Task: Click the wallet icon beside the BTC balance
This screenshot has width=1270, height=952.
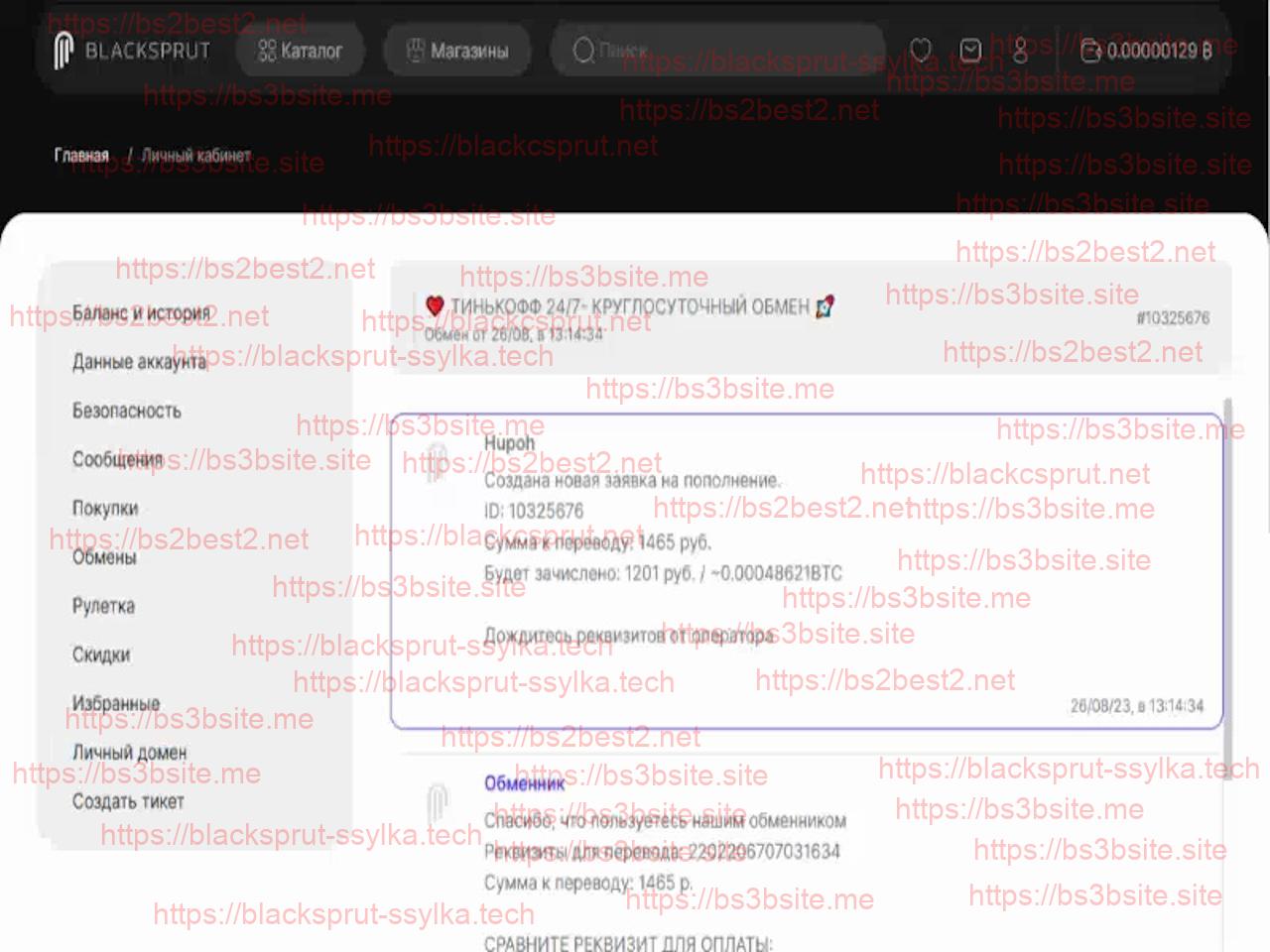Action: (x=1090, y=51)
